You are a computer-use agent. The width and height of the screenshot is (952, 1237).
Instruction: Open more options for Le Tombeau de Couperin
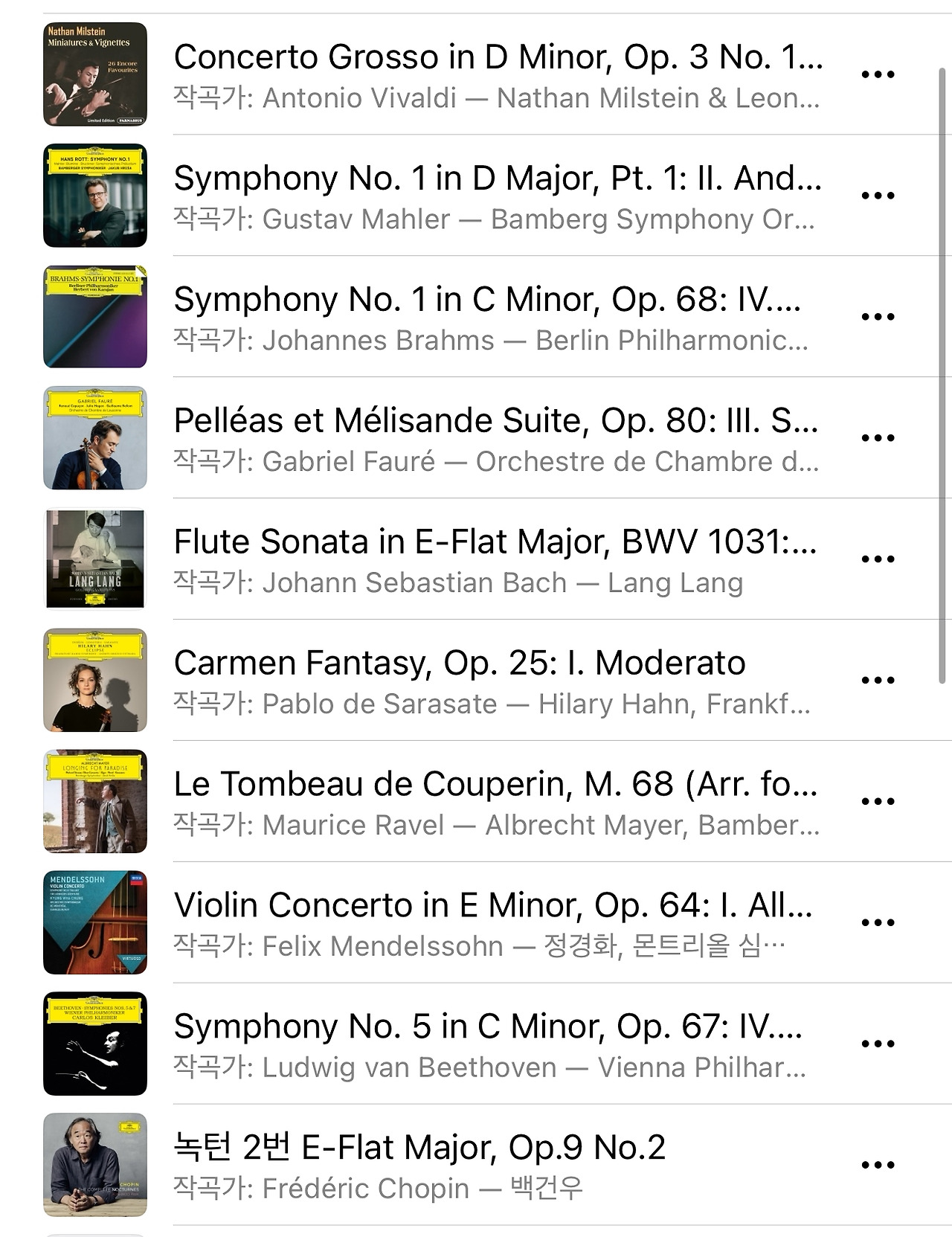click(878, 802)
